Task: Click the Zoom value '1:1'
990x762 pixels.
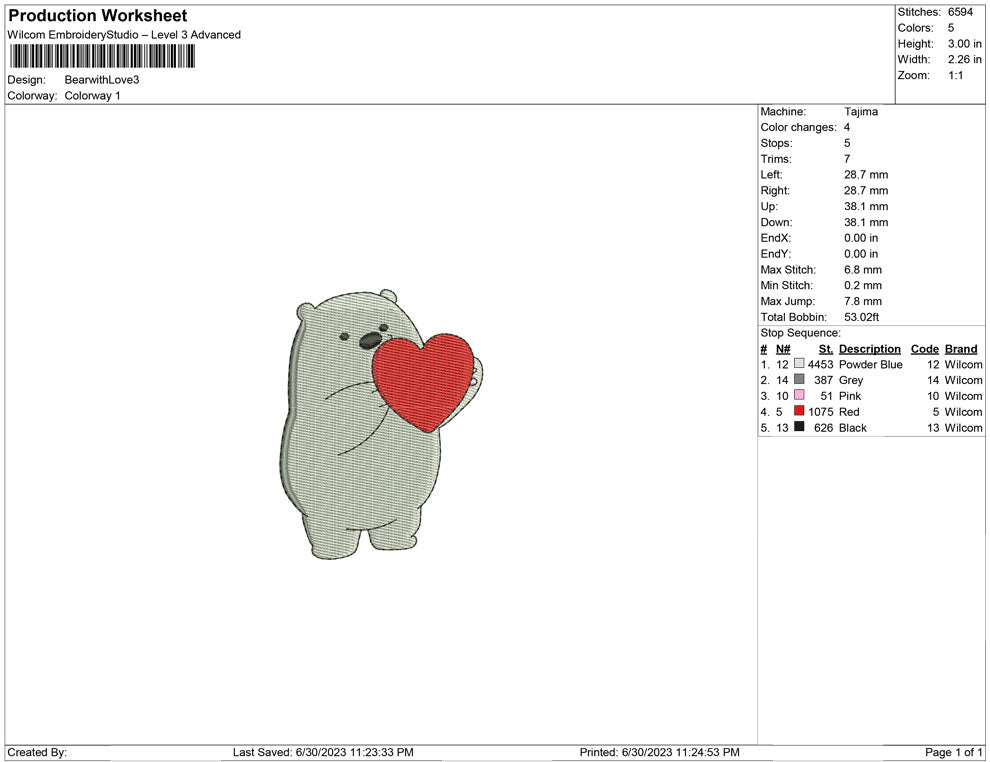Action: (x=956, y=75)
